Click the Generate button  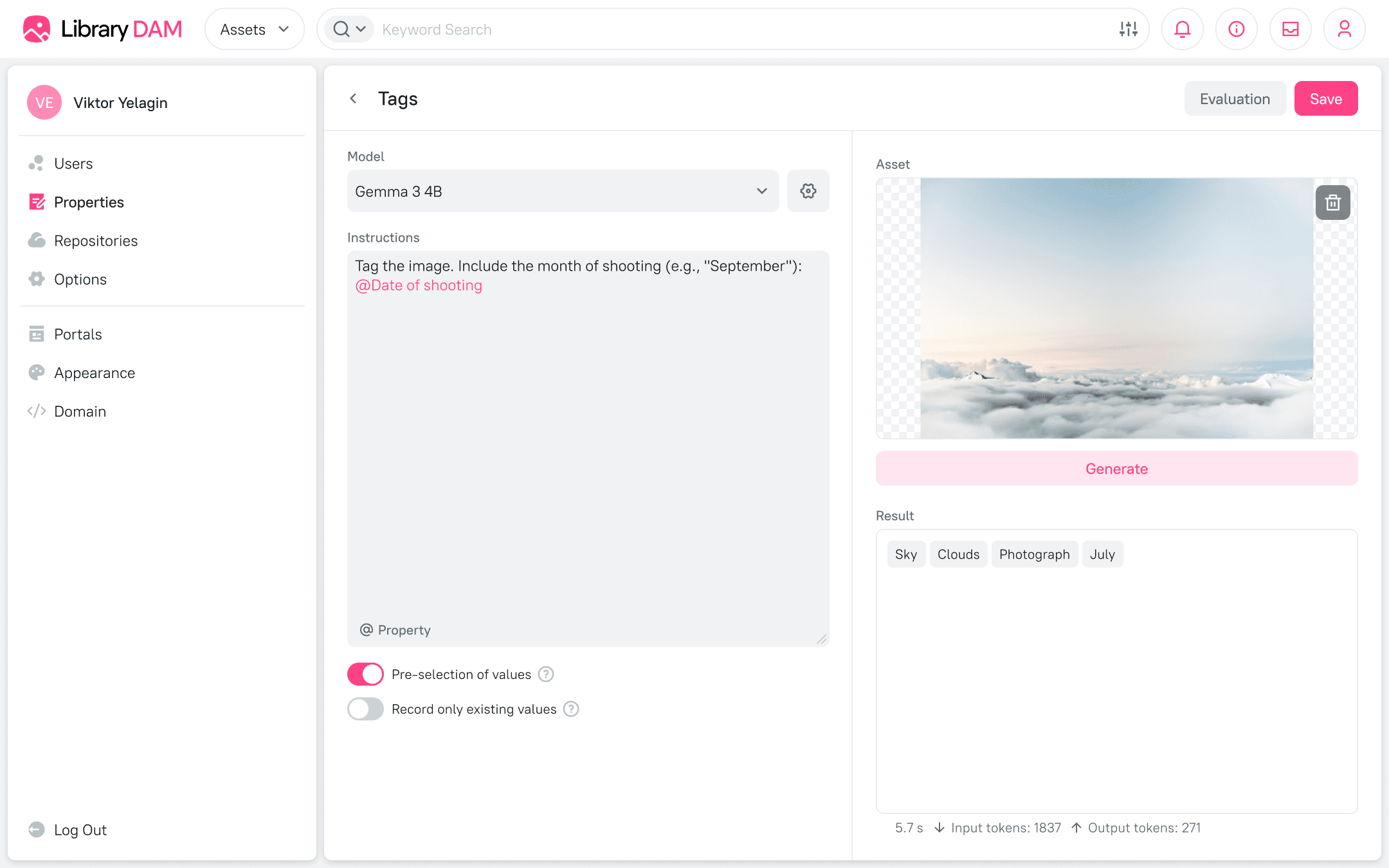(1116, 469)
